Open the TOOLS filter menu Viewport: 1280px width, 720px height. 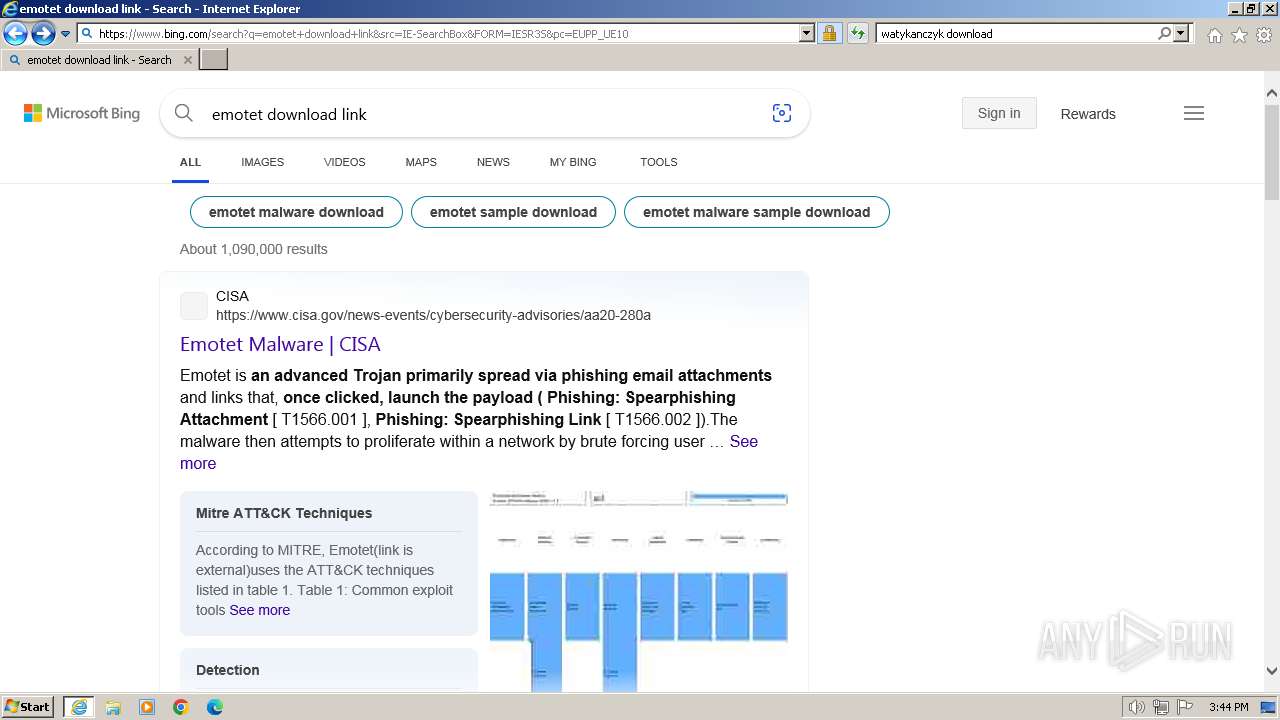click(x=659, y=162)
